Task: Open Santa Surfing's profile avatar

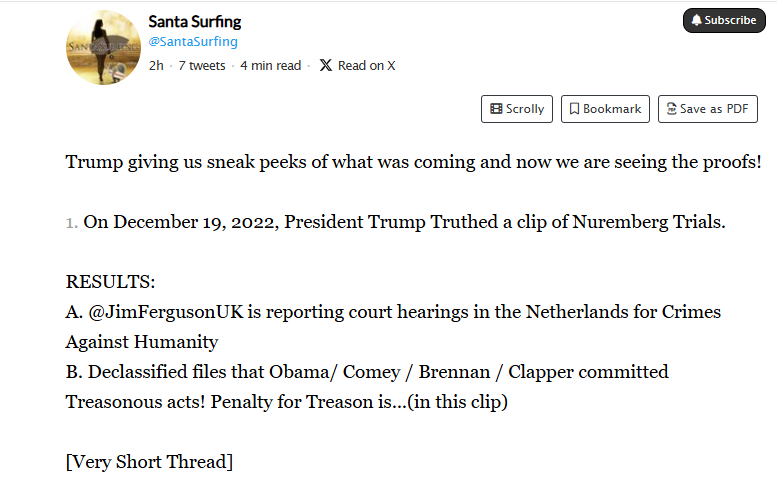Action: 103,47
